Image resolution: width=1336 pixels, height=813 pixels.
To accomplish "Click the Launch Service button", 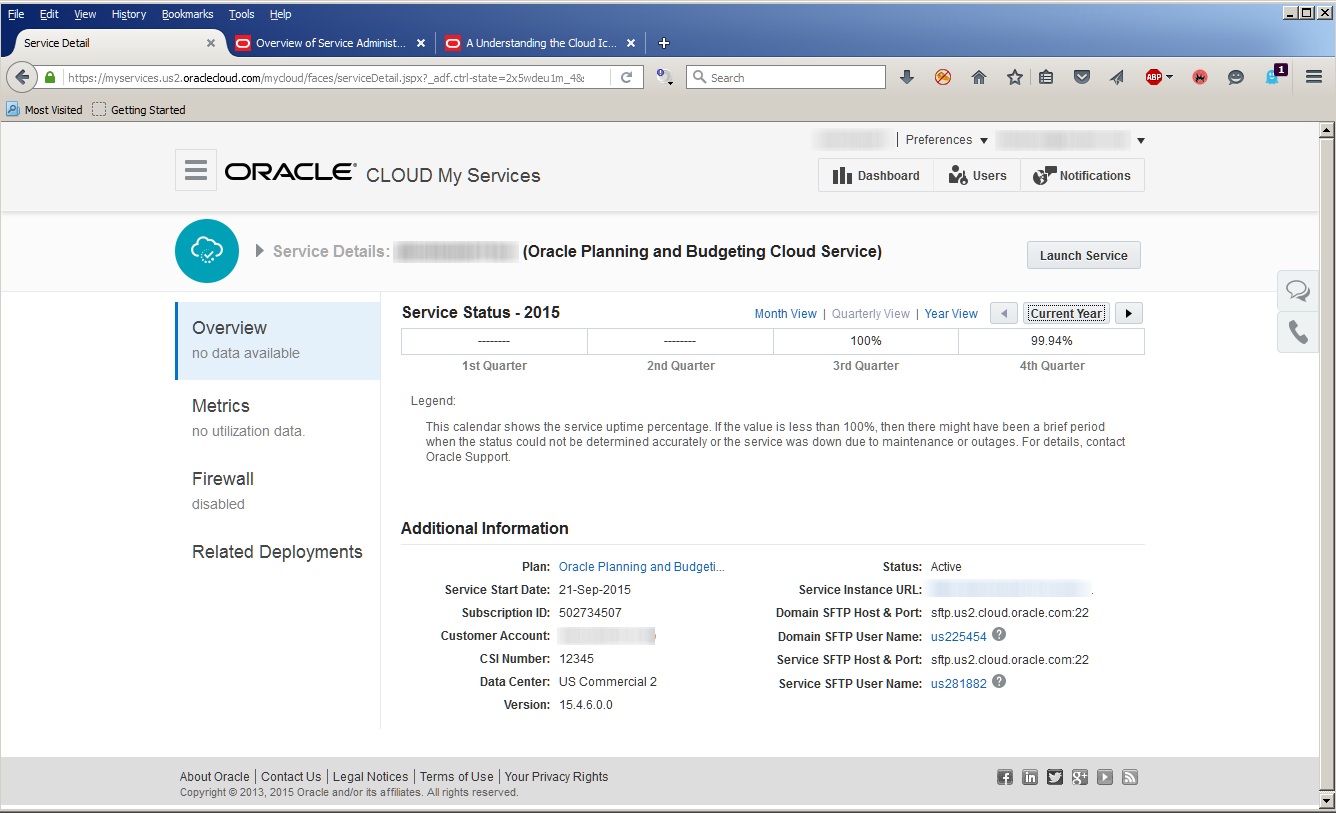I will tap(1083, 255).
